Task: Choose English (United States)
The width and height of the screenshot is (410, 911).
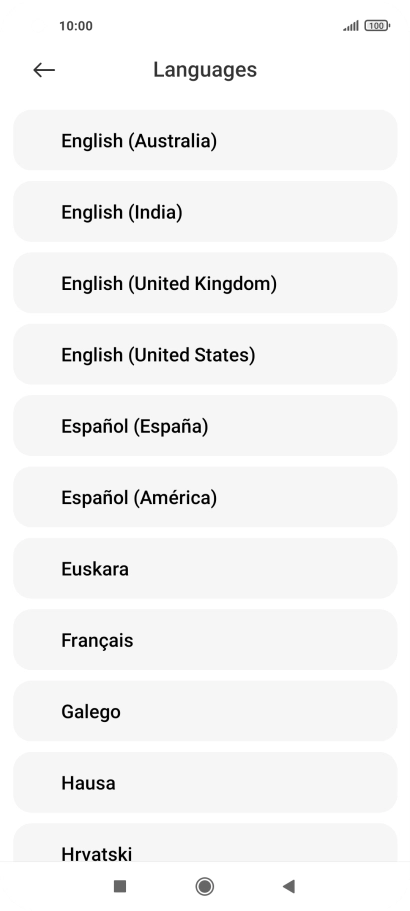Action: 205,354
